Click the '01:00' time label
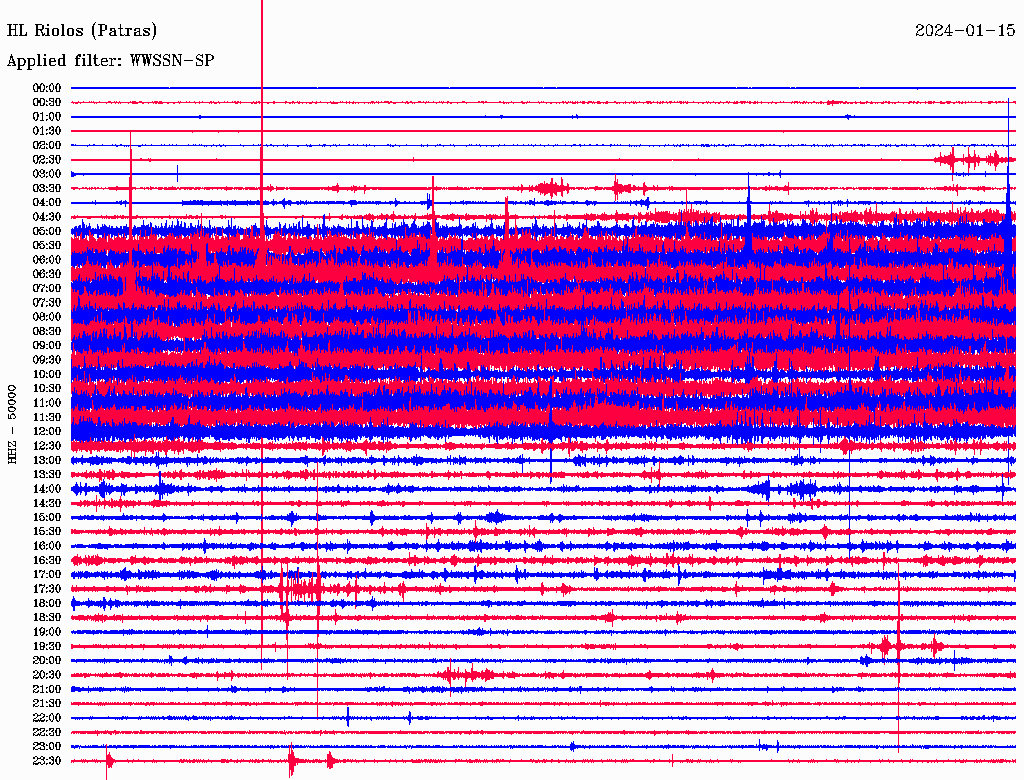Screen dimensions: 1024x780 (47, 117)
